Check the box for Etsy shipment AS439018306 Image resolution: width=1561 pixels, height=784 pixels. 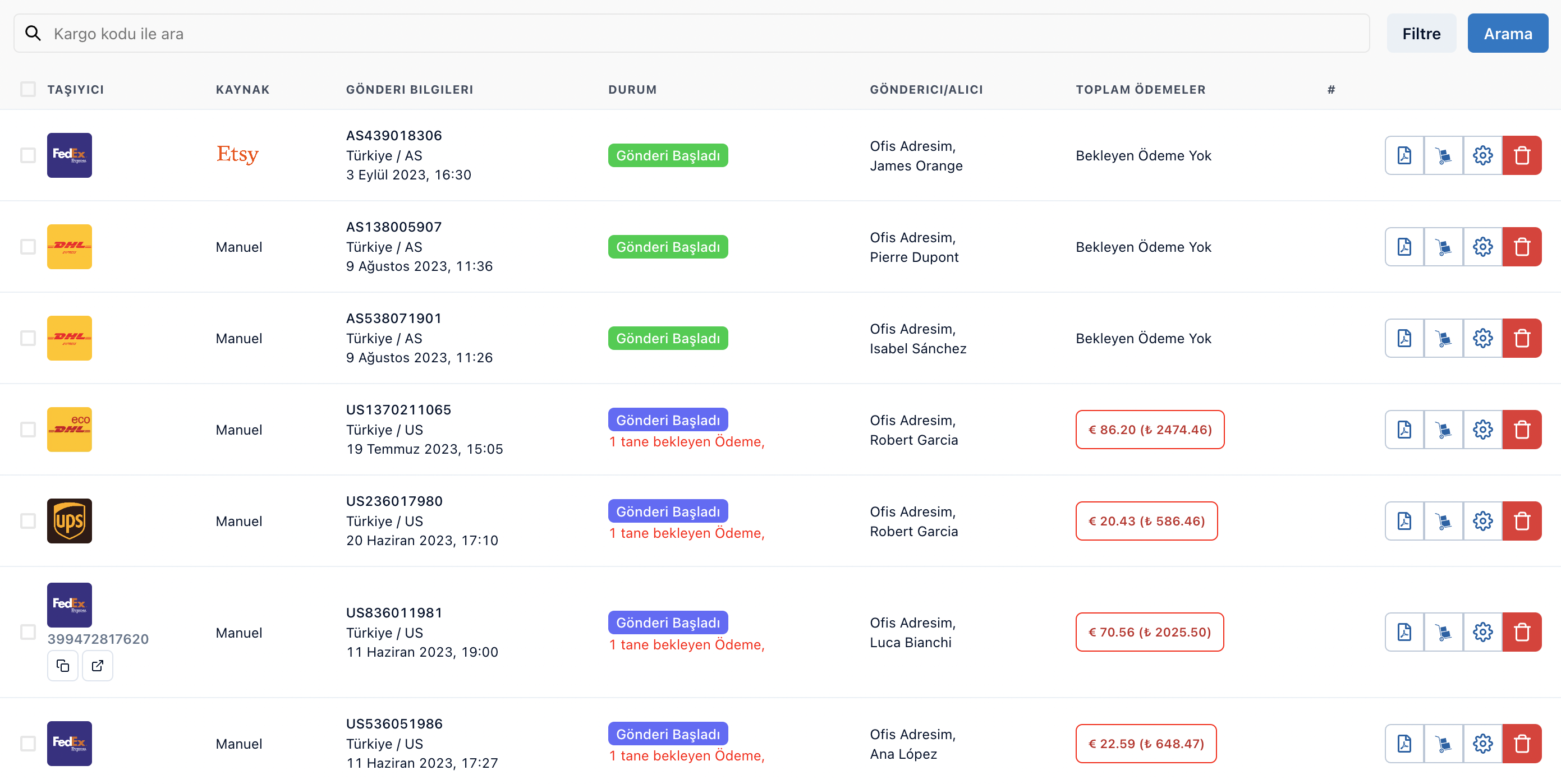(28, 156)
